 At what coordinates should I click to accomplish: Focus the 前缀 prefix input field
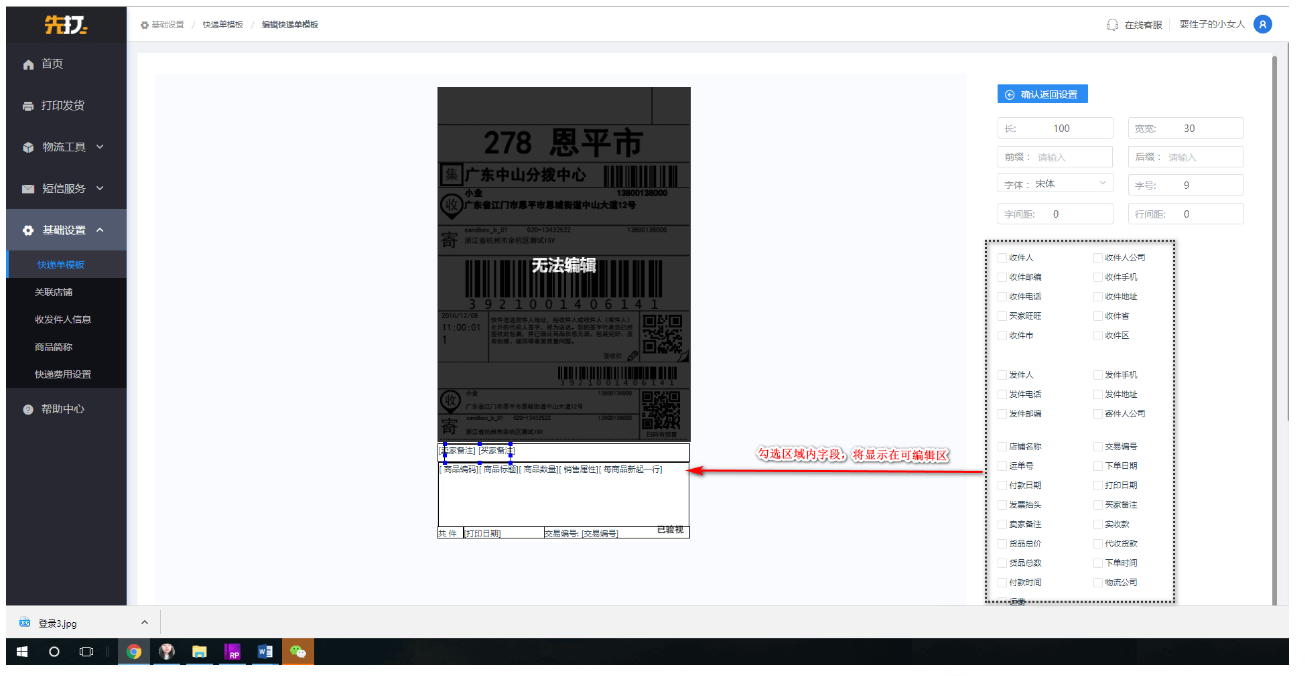click(1055, 157)
